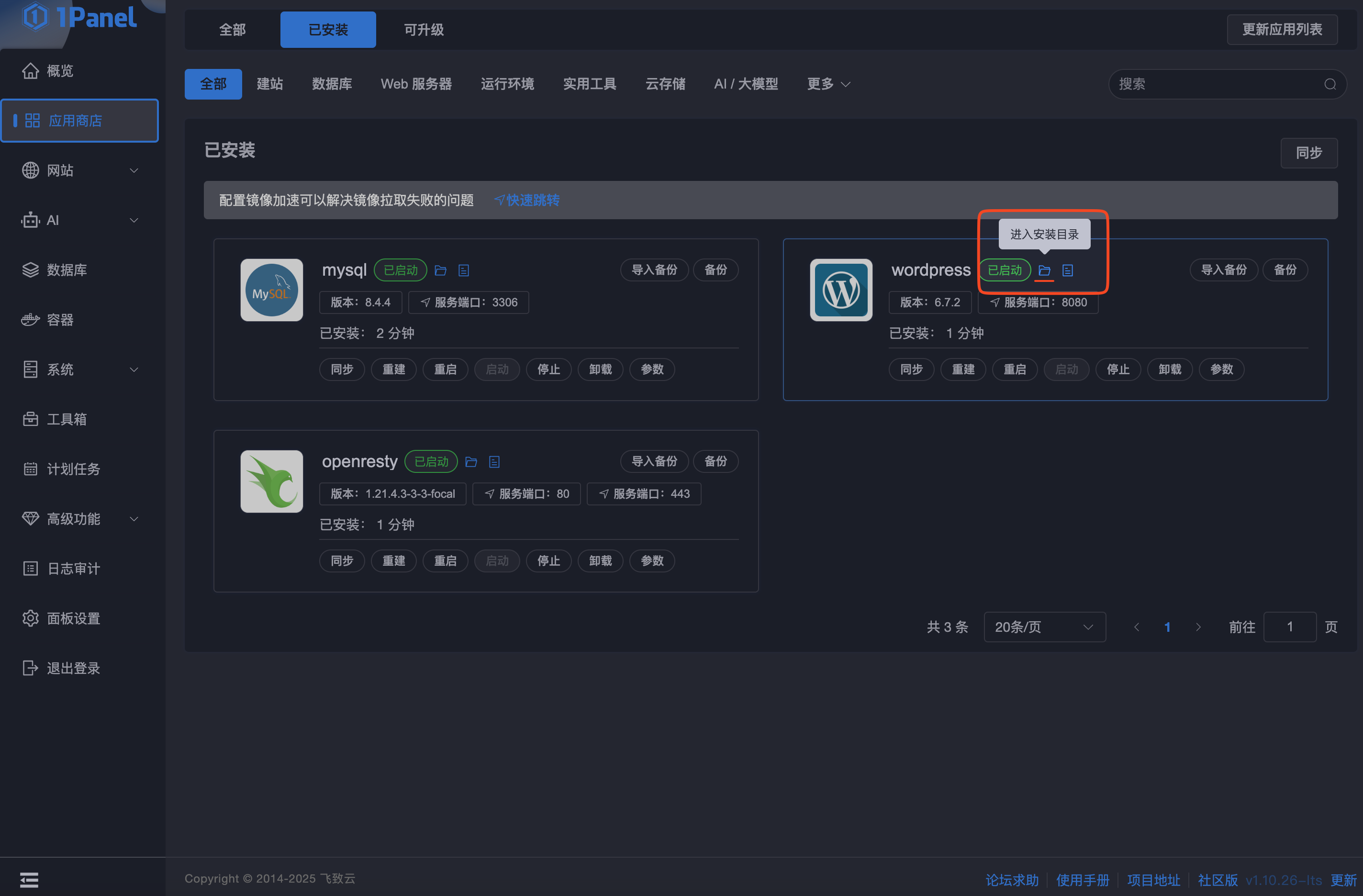
Task: Stop the wordpress app
Action: pyautogui.click(x=1118, y=370)
